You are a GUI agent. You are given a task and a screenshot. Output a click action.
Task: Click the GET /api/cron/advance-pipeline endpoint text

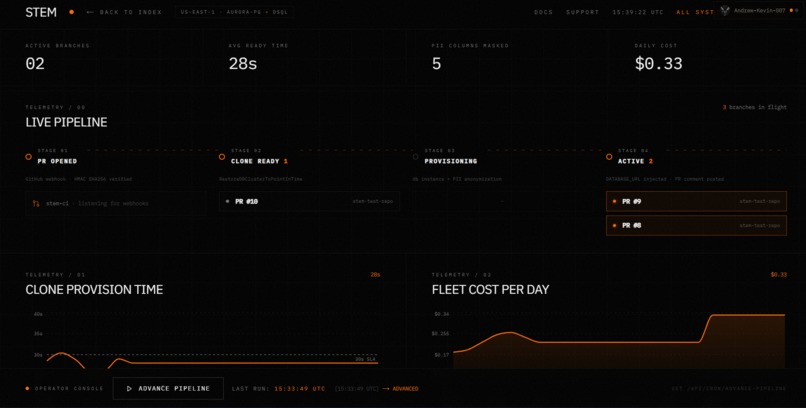coord(729,389)
